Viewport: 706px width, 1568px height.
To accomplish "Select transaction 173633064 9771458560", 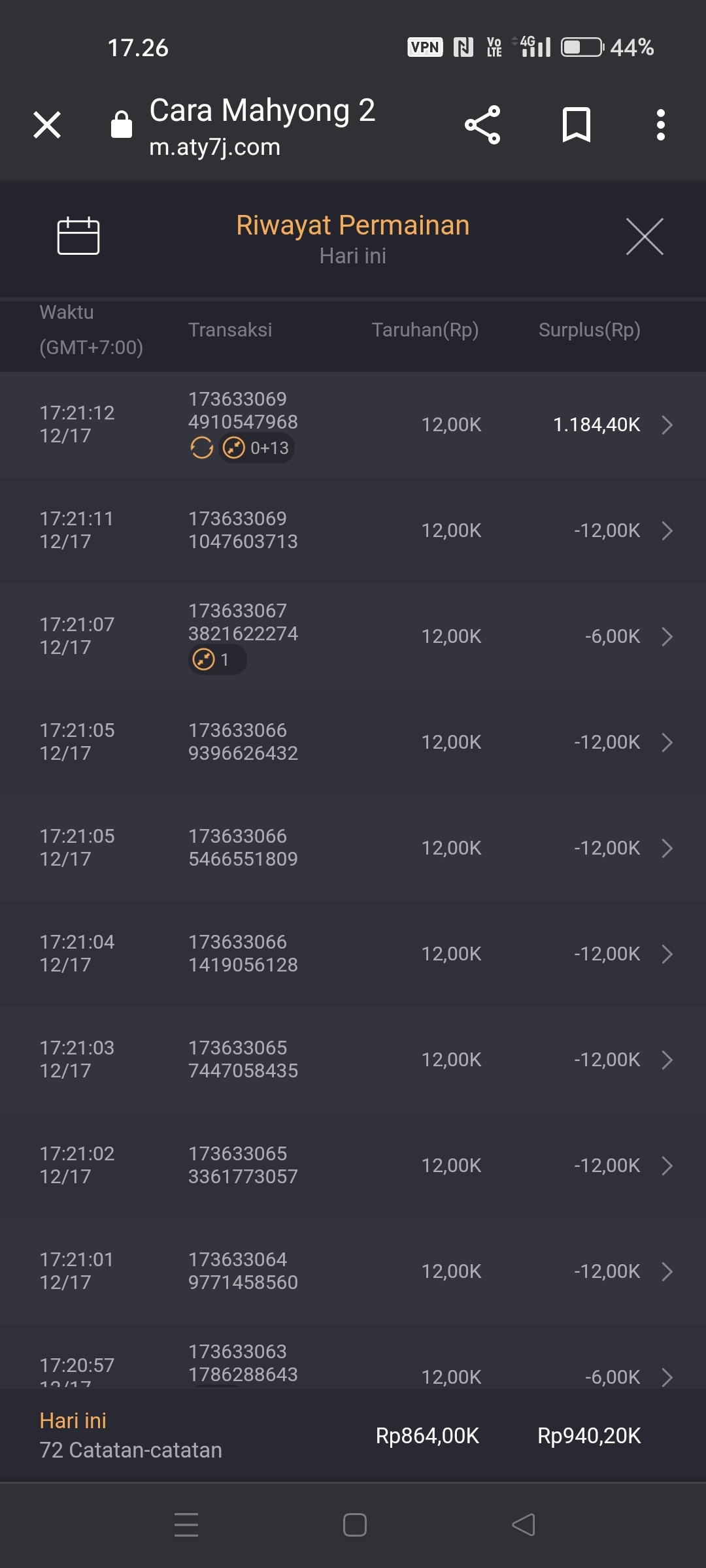I will [243, 1271].
